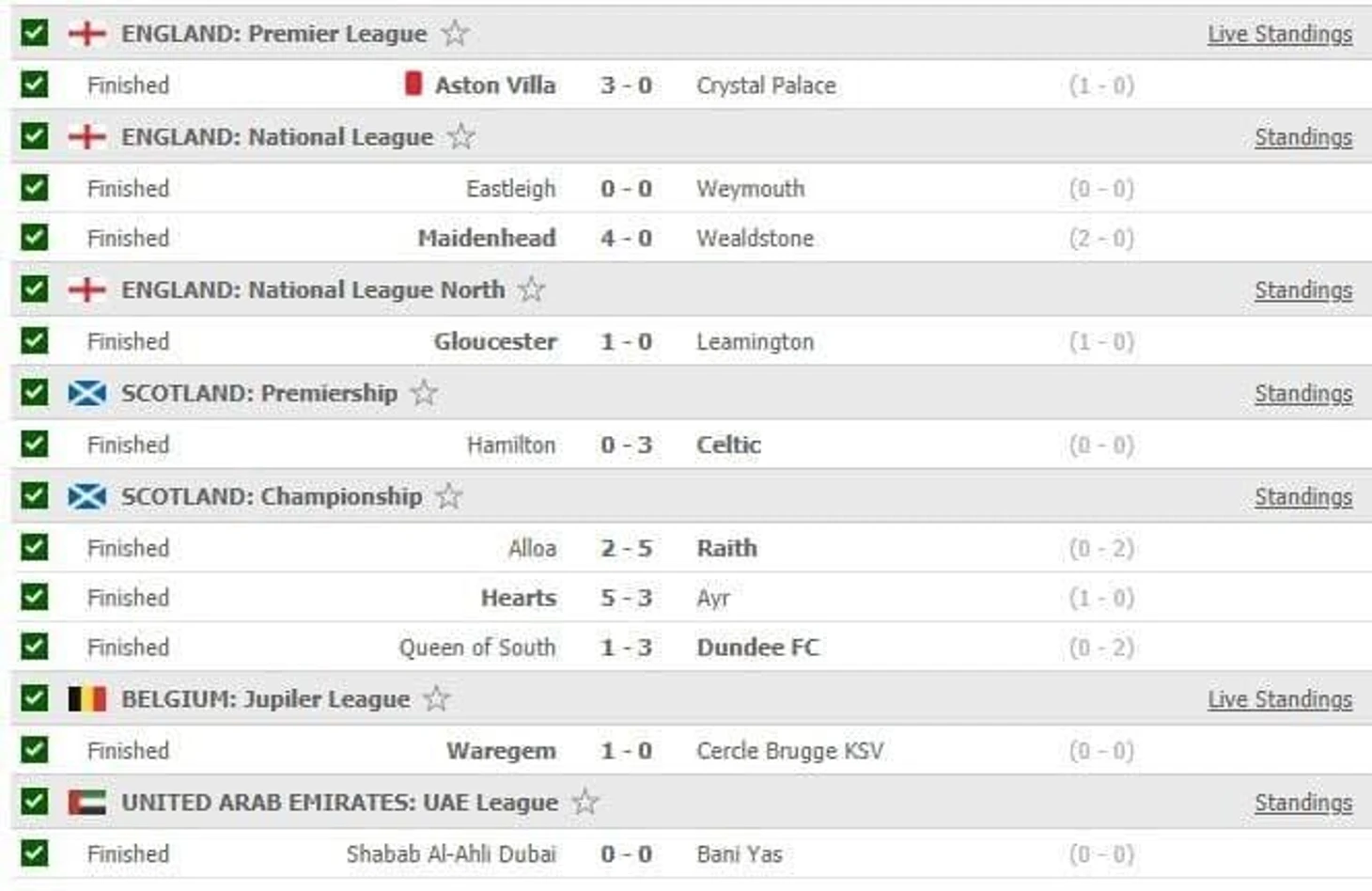Star the Scotland Championship favorite icon
1372x891 pixels.
449,496
